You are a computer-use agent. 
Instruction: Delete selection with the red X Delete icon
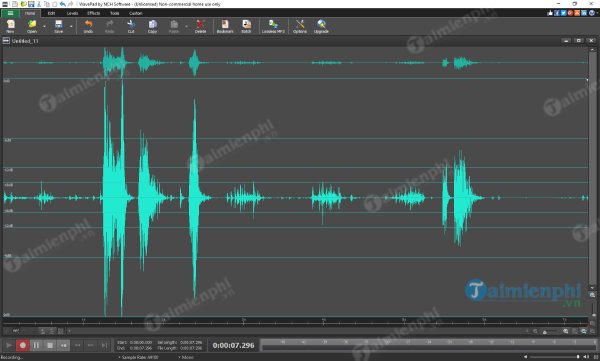[x=200, y=26]
